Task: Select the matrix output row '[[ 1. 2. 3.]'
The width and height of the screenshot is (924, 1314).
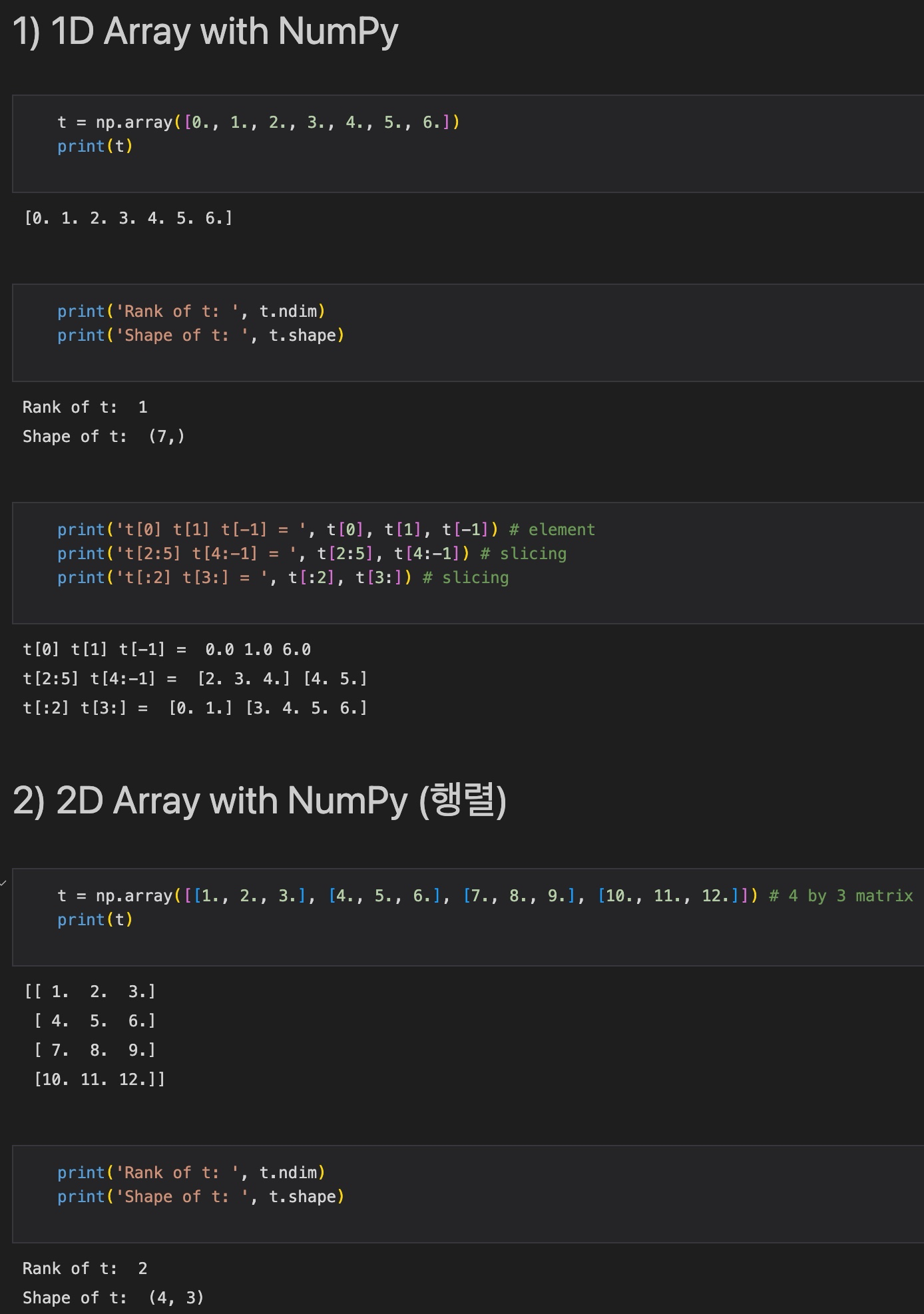Action: [90, 992]
